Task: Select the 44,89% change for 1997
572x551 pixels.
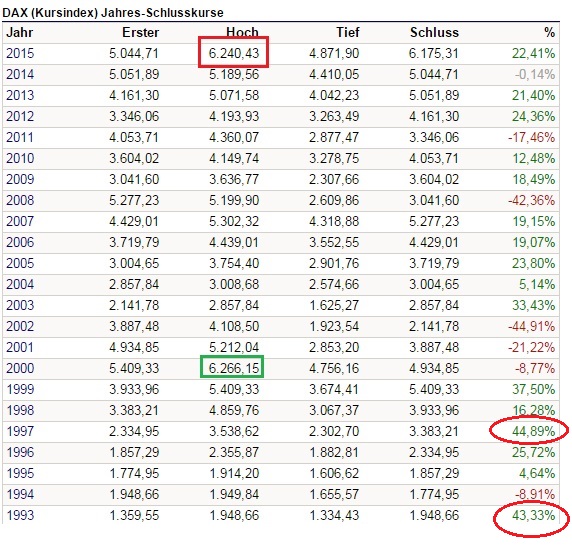Action: coord(533,431)
